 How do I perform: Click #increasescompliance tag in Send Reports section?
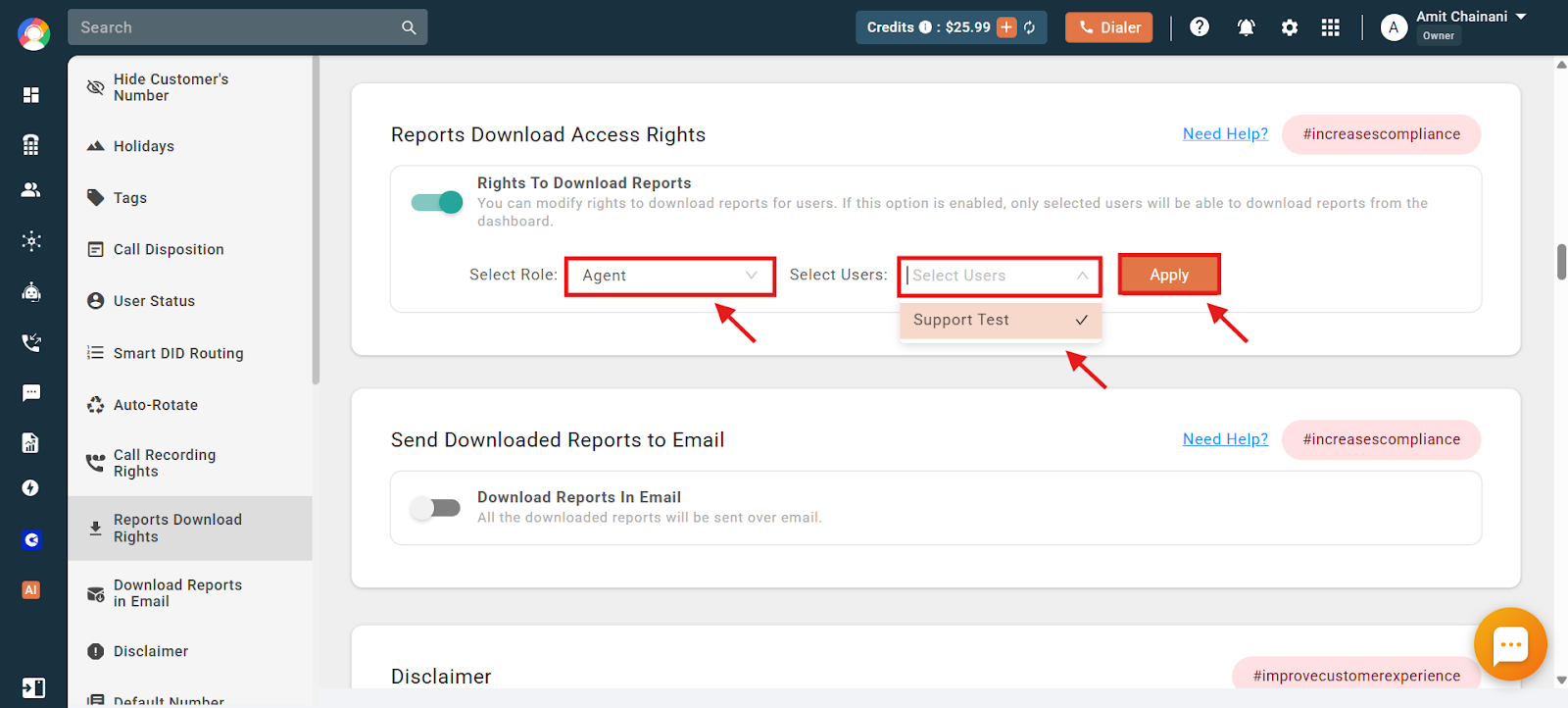coord(1381,439)
